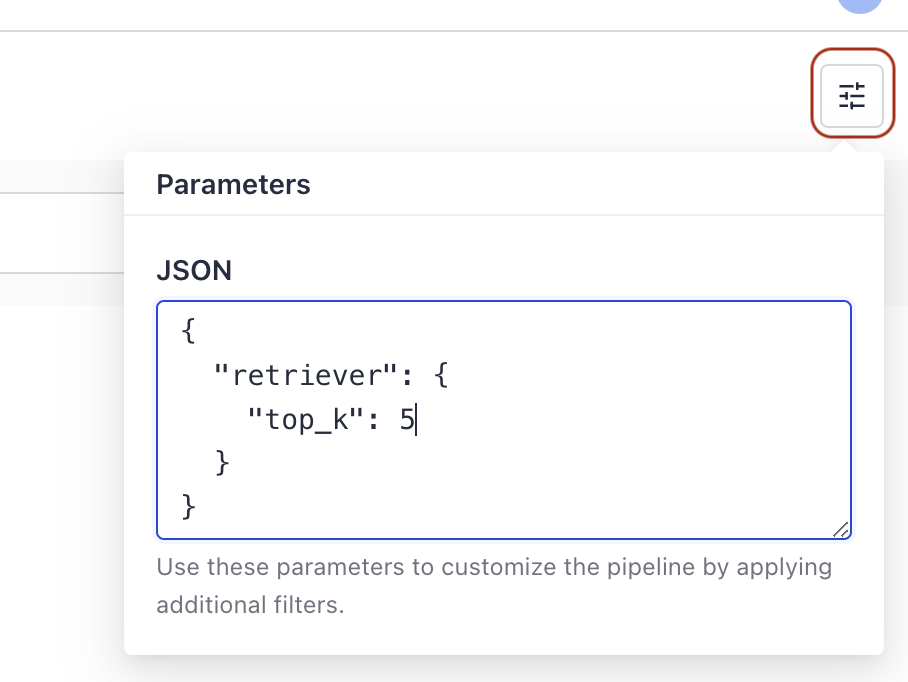Place cursor on the "top_k" key
The height and width of the screenshot is (682, 908).
coord(305,420)
